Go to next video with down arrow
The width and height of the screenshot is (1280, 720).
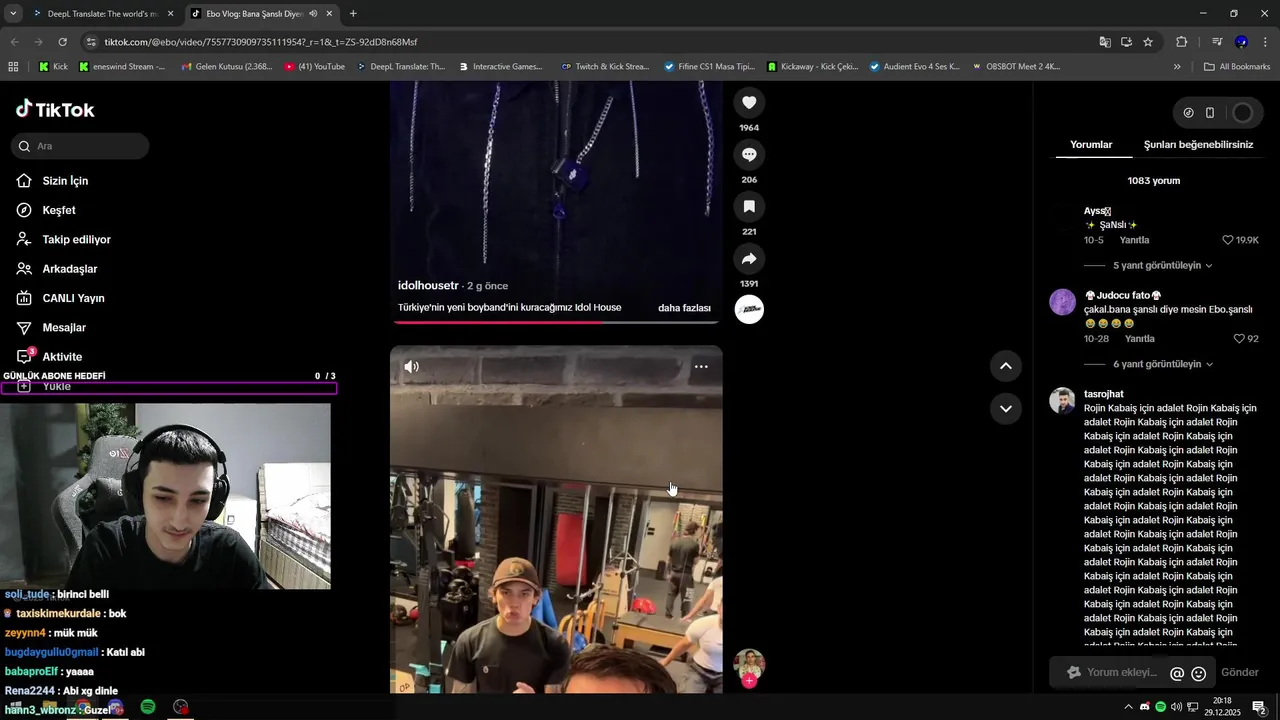tap(1006, 408)
